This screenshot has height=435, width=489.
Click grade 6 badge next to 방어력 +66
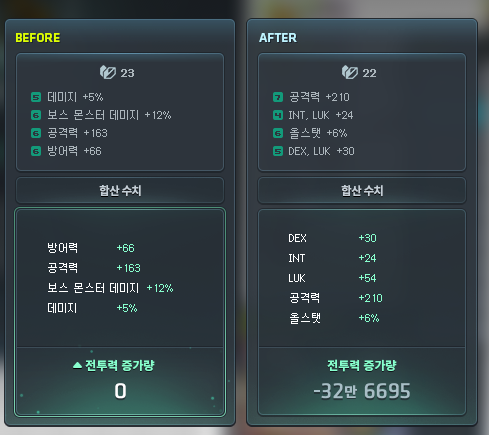pyautogui.click(x=36, y=151)
